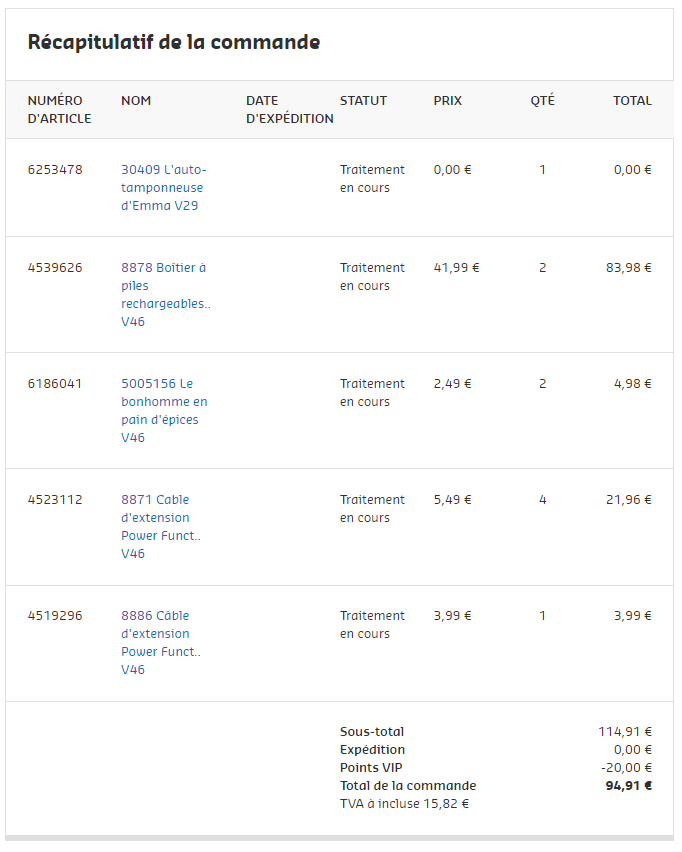Click the Prix column header

447,100
